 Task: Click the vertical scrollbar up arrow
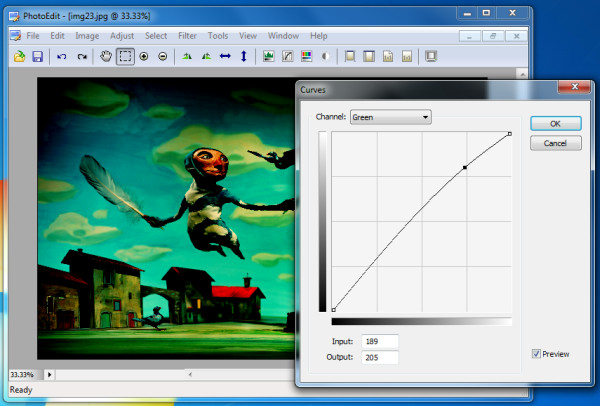coord(522,73)
